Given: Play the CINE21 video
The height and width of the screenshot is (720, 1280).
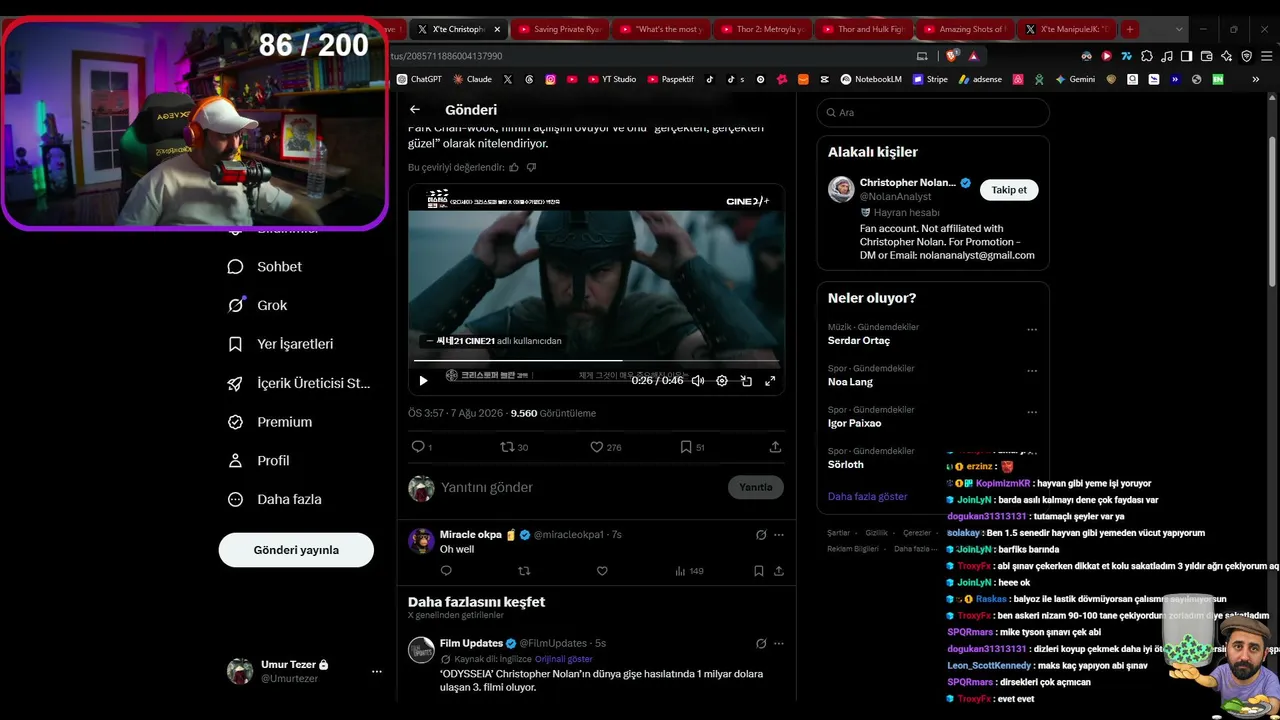Looking at the screenshot, I should click(423, 381).
